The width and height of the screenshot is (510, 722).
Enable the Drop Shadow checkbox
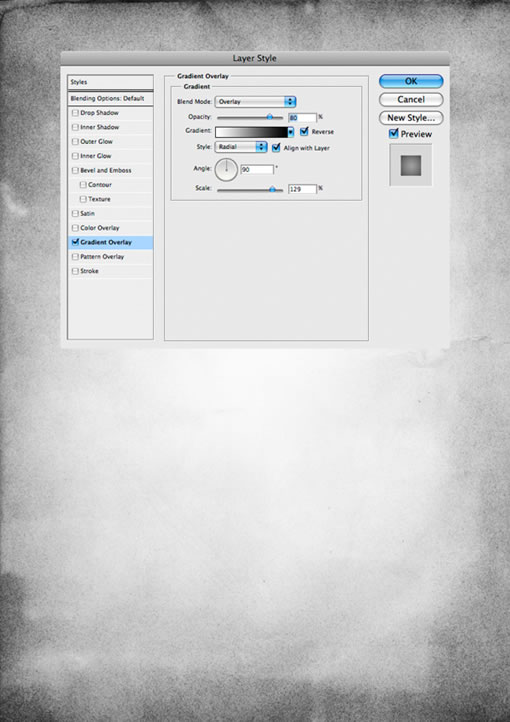pyautogui.click(x=75, y=113)
